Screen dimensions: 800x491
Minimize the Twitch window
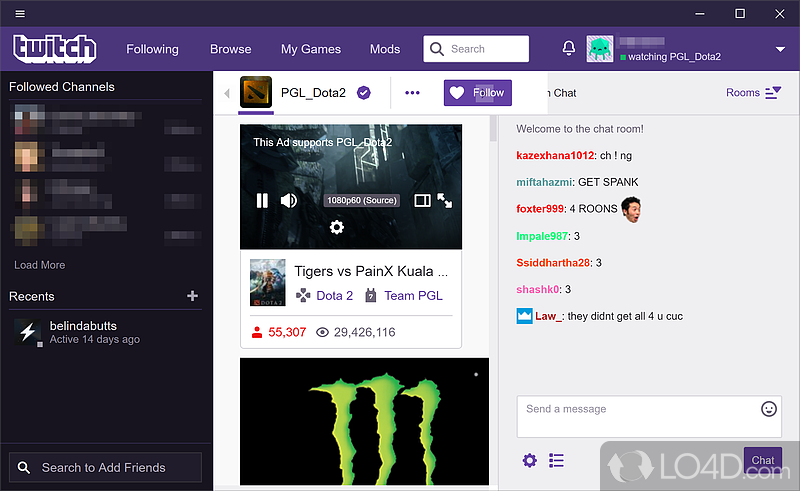tap(700, 14)
